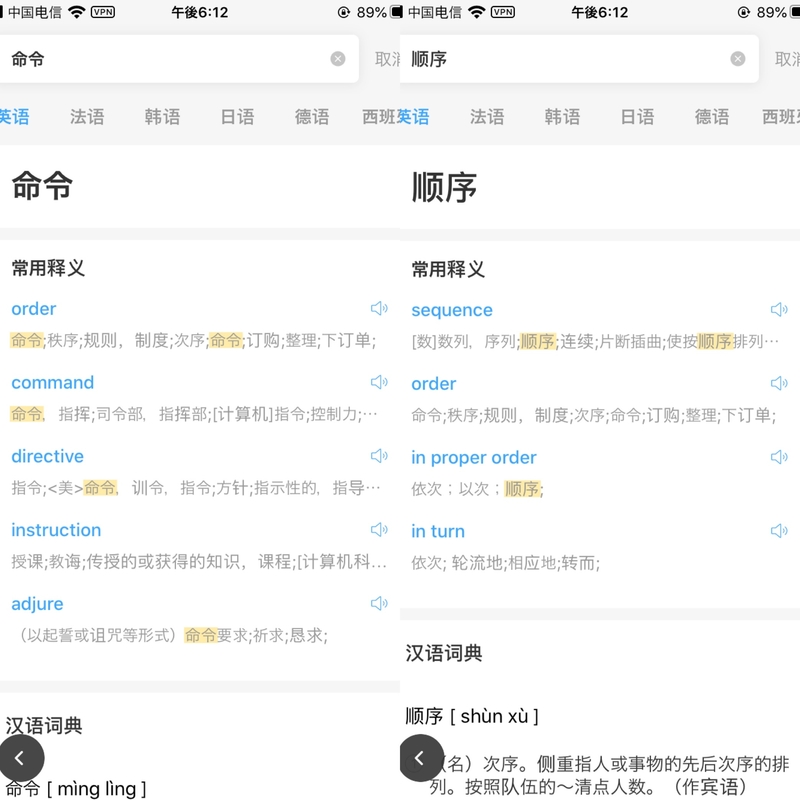
Task: Open the 'sequence' translation entry
Action: [x=452, y=310]
